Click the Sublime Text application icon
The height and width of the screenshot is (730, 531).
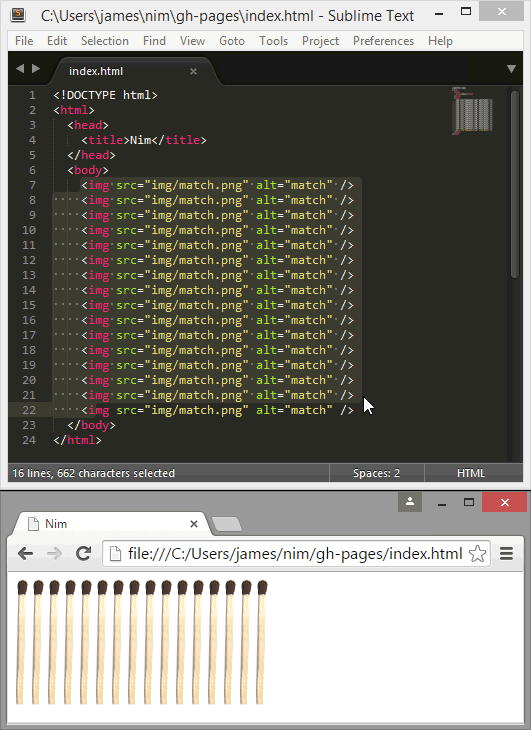click(x=18, y=14)
